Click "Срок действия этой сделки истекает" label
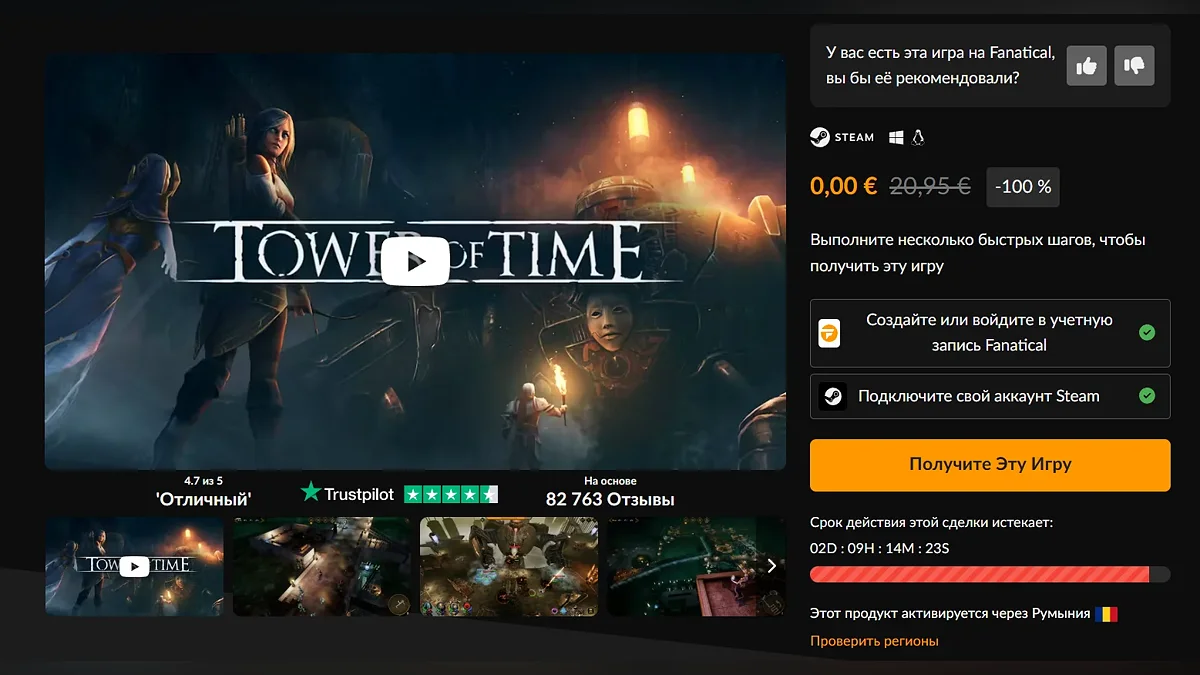Image resolution: width=1200 pixels, height=675 pixels. [x=931, y=523]
